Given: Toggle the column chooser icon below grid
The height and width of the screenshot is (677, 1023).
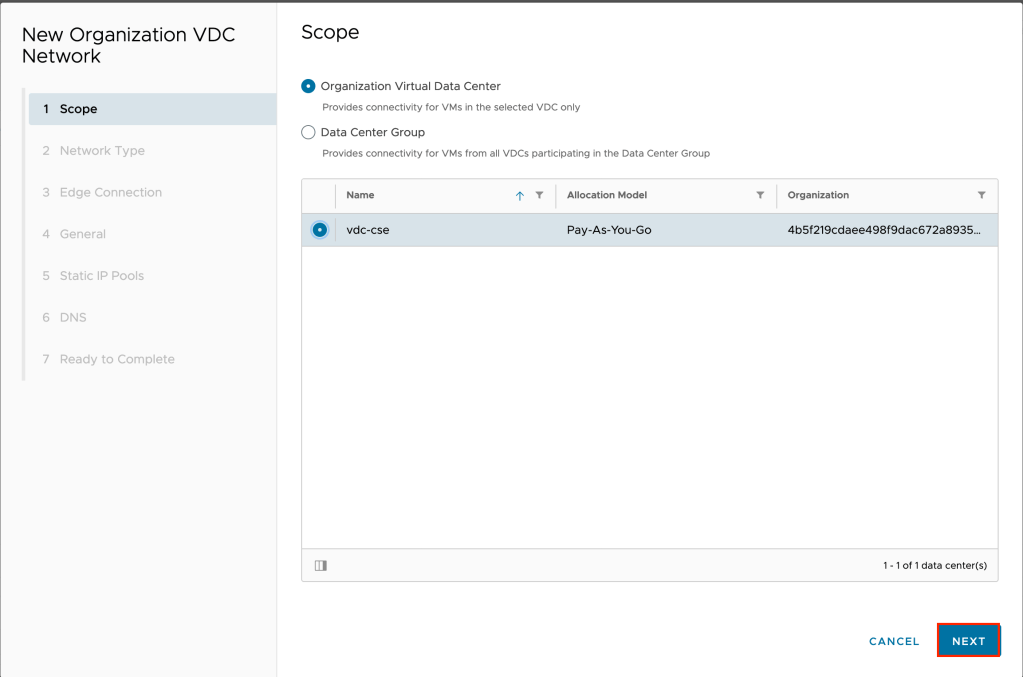Looking at the screenshot, I should point(321,566).
